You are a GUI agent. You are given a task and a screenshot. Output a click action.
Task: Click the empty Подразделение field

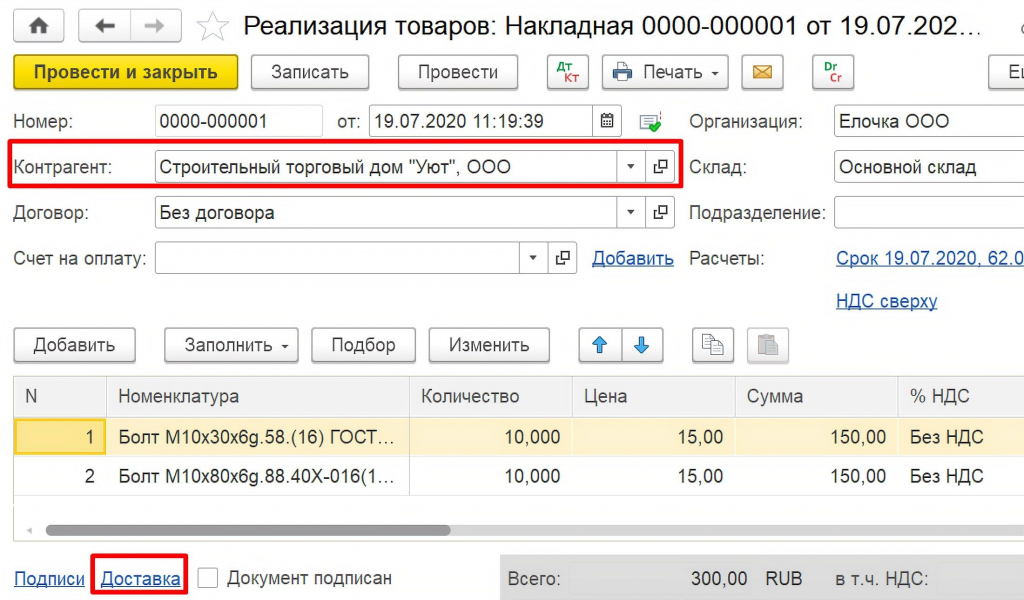(929, 213)
